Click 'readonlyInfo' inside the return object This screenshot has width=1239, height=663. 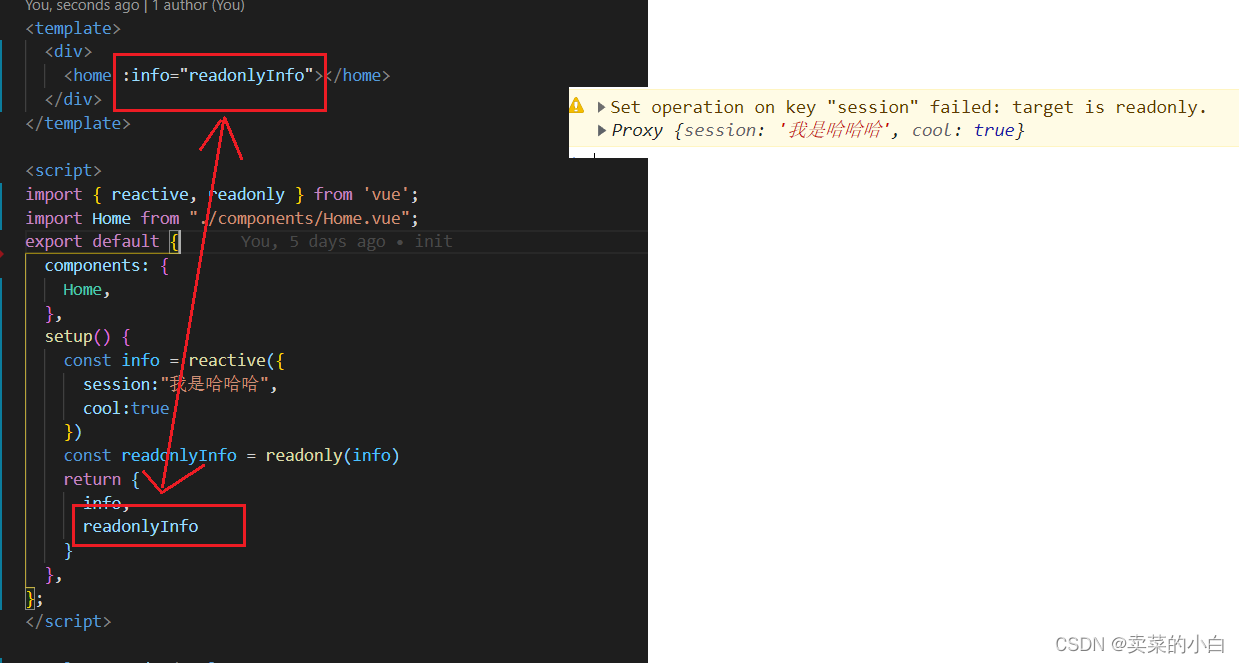(141, 526)
